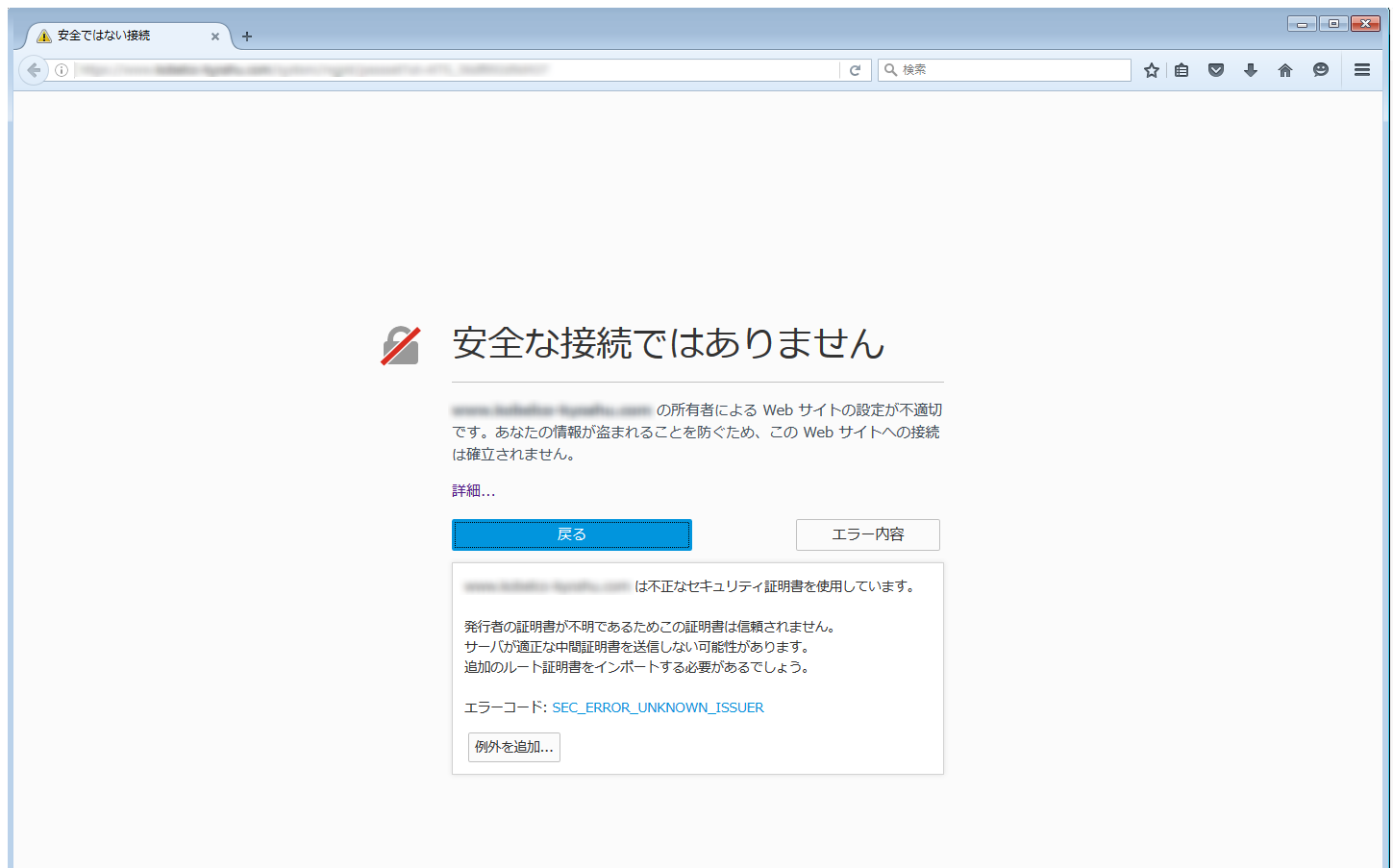
Task: Bookmark this page with the star icon
Action: tap(1151, 70)
